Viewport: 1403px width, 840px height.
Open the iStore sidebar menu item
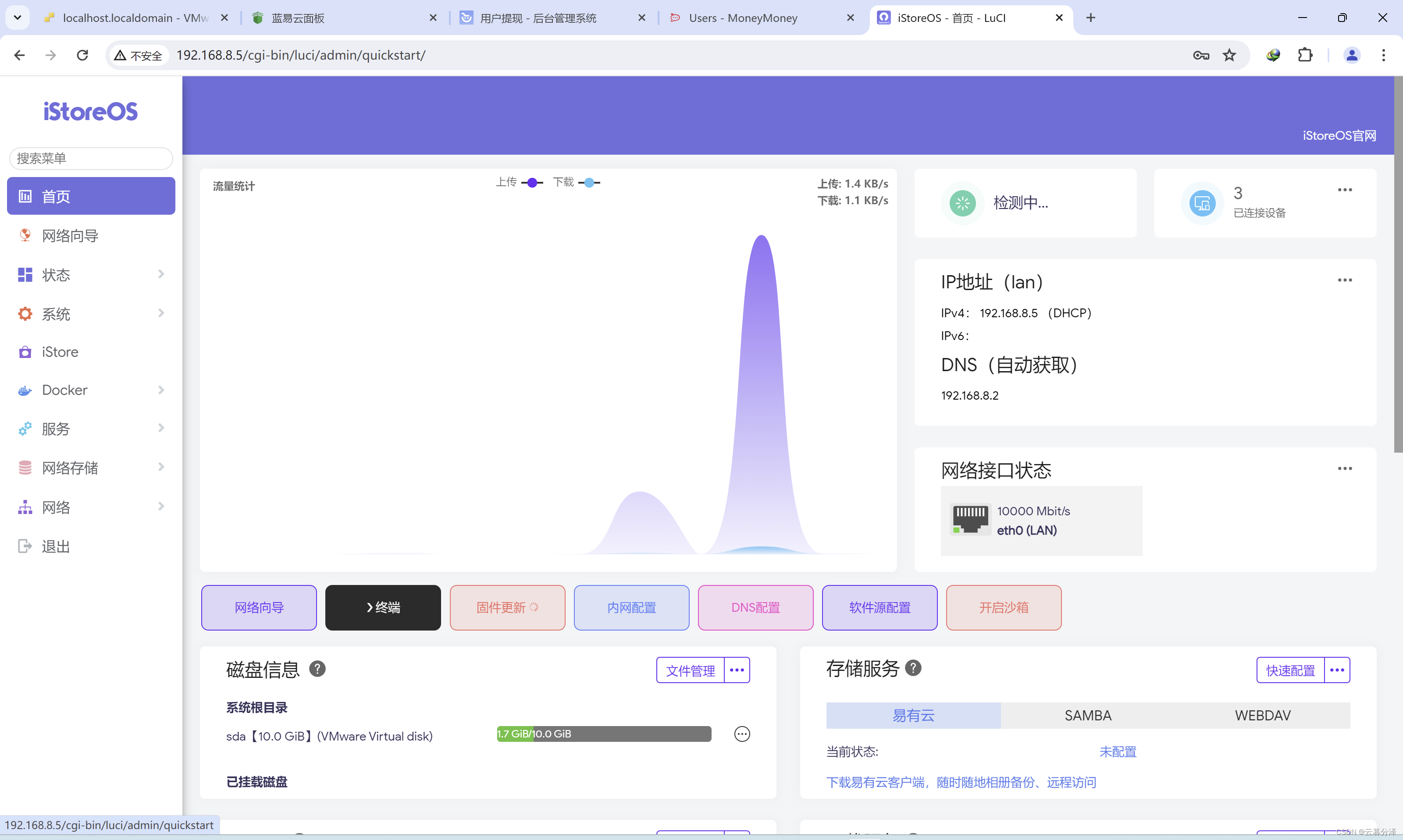(x=60, y=352)
